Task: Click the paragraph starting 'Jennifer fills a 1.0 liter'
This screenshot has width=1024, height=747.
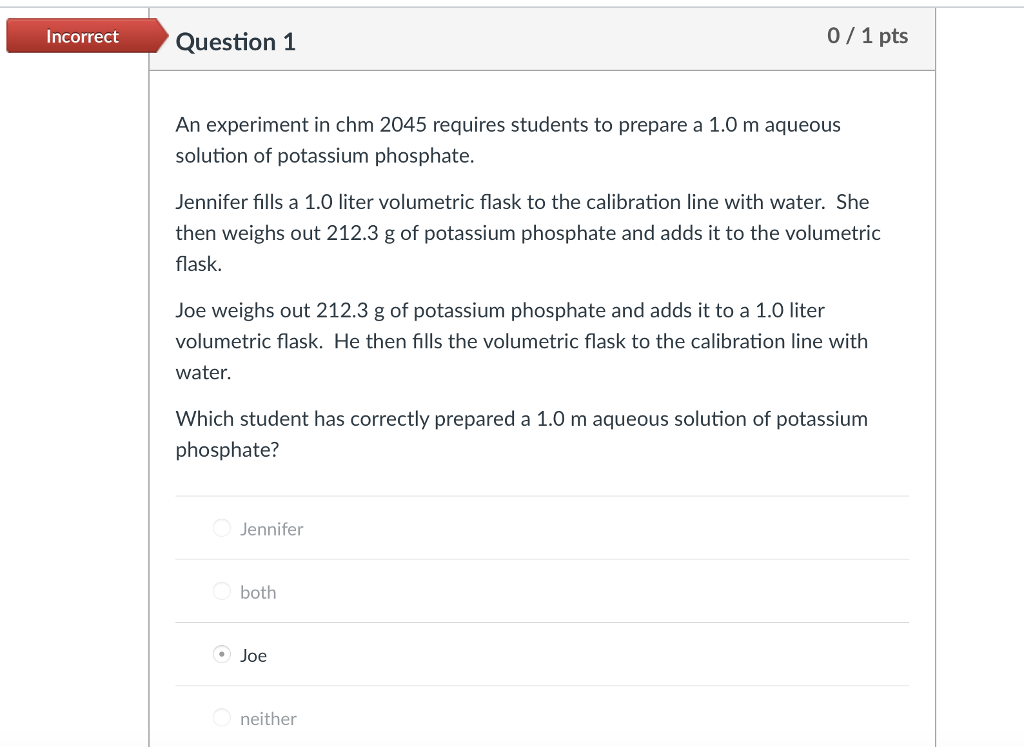Action: (528, 232)
